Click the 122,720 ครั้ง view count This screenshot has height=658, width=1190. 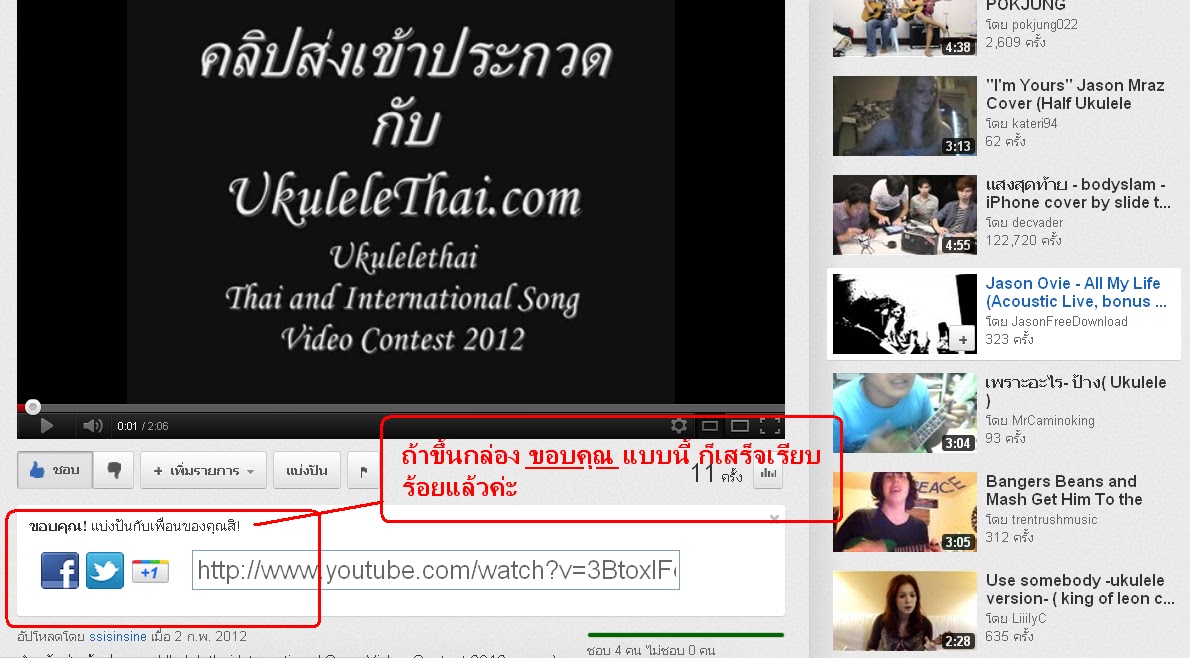(x=1023, y=241)
